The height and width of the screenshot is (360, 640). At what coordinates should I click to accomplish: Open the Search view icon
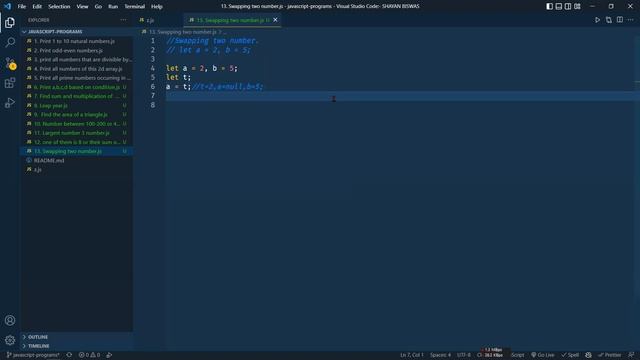click(10, 42)
